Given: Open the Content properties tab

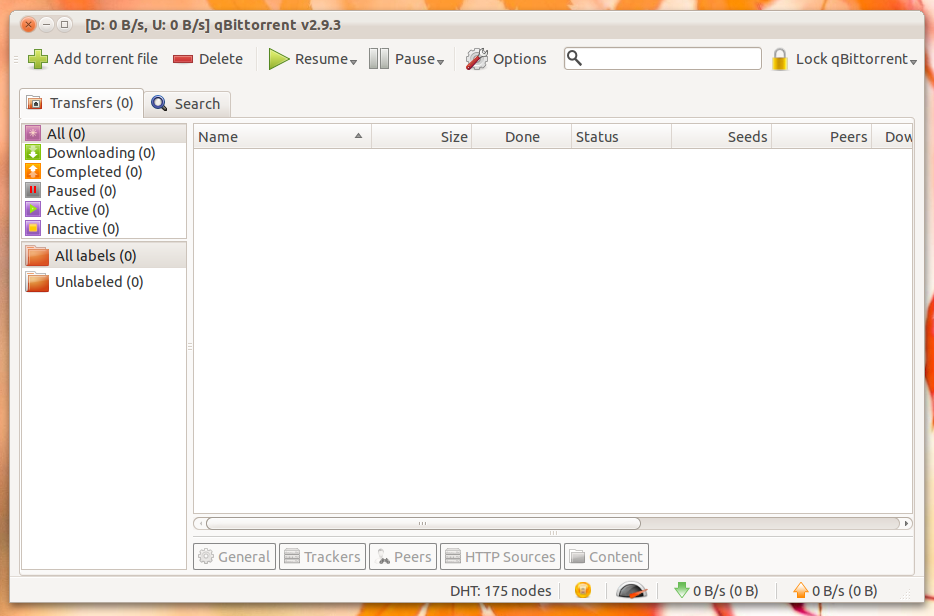Looking at the screenshot, I should tap(606, 556).
